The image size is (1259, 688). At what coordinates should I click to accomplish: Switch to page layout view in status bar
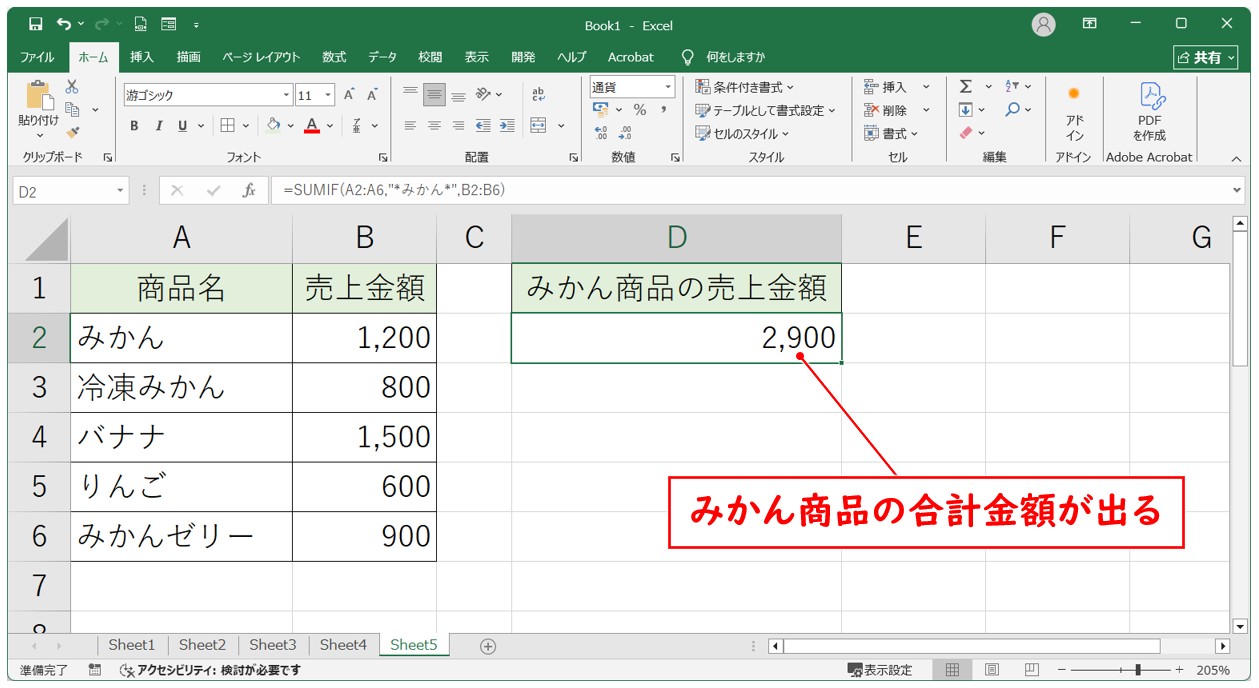(x=992, y=670)
